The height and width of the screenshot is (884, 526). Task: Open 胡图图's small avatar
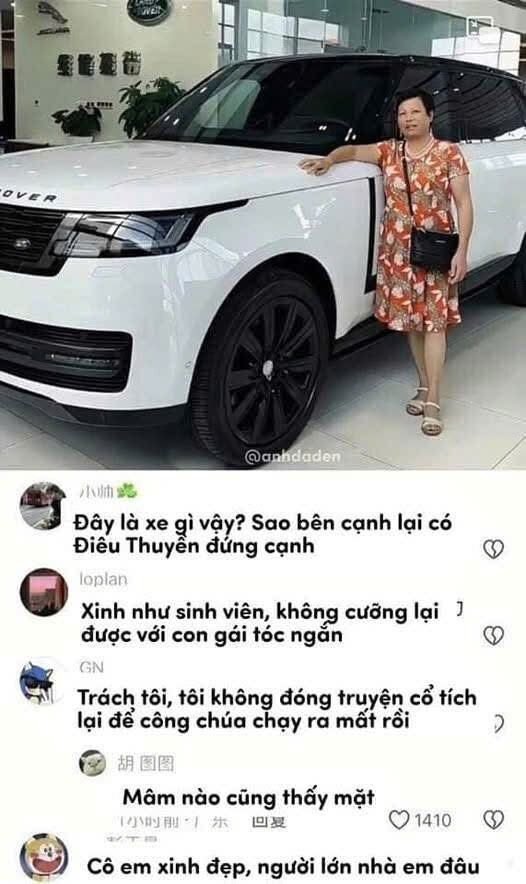[92, 763]
